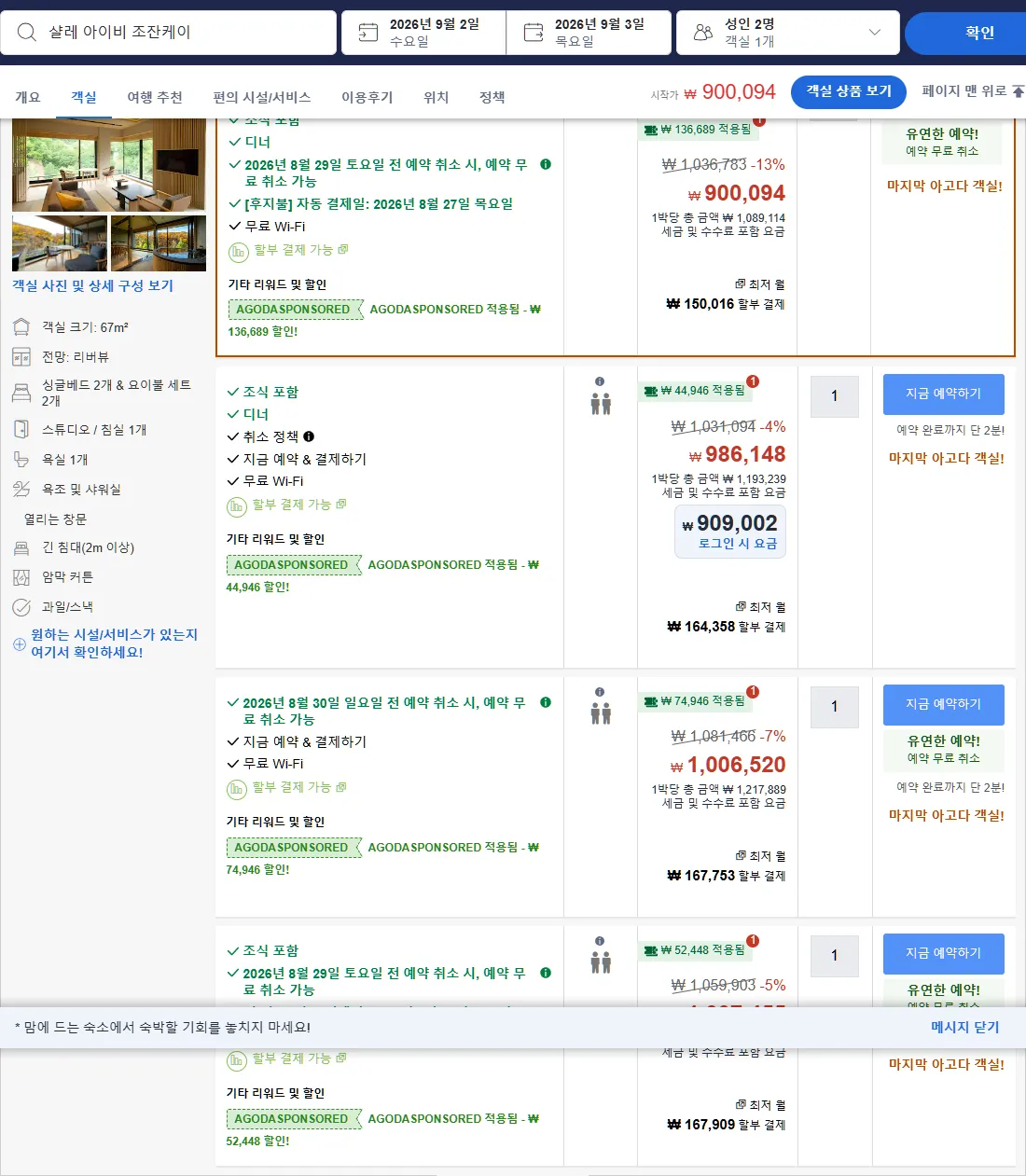Screen dimensions: 1026x1176
Task: Click AGODASPONSORED coupon tag with 44,946 discount
Action: (293, 565)
